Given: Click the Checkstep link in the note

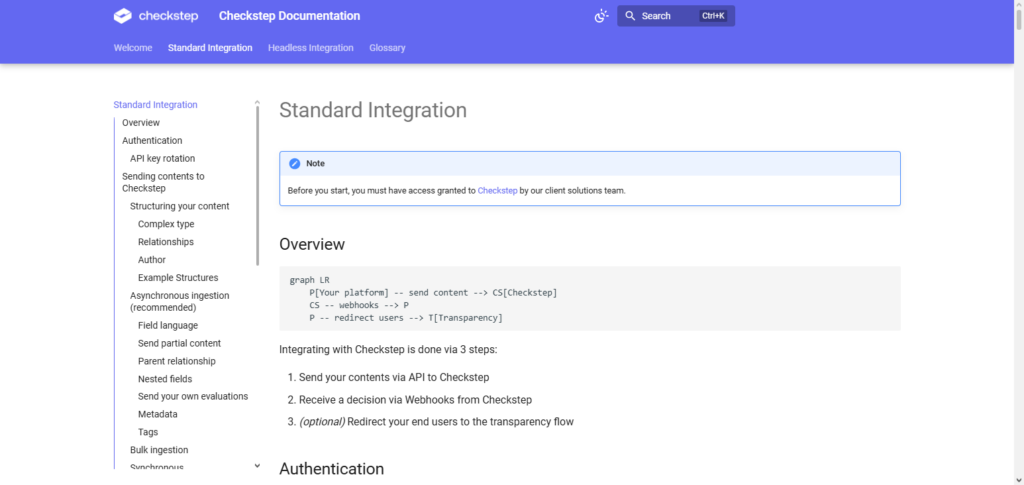Looking at the screenshot, I should point(498,191).
